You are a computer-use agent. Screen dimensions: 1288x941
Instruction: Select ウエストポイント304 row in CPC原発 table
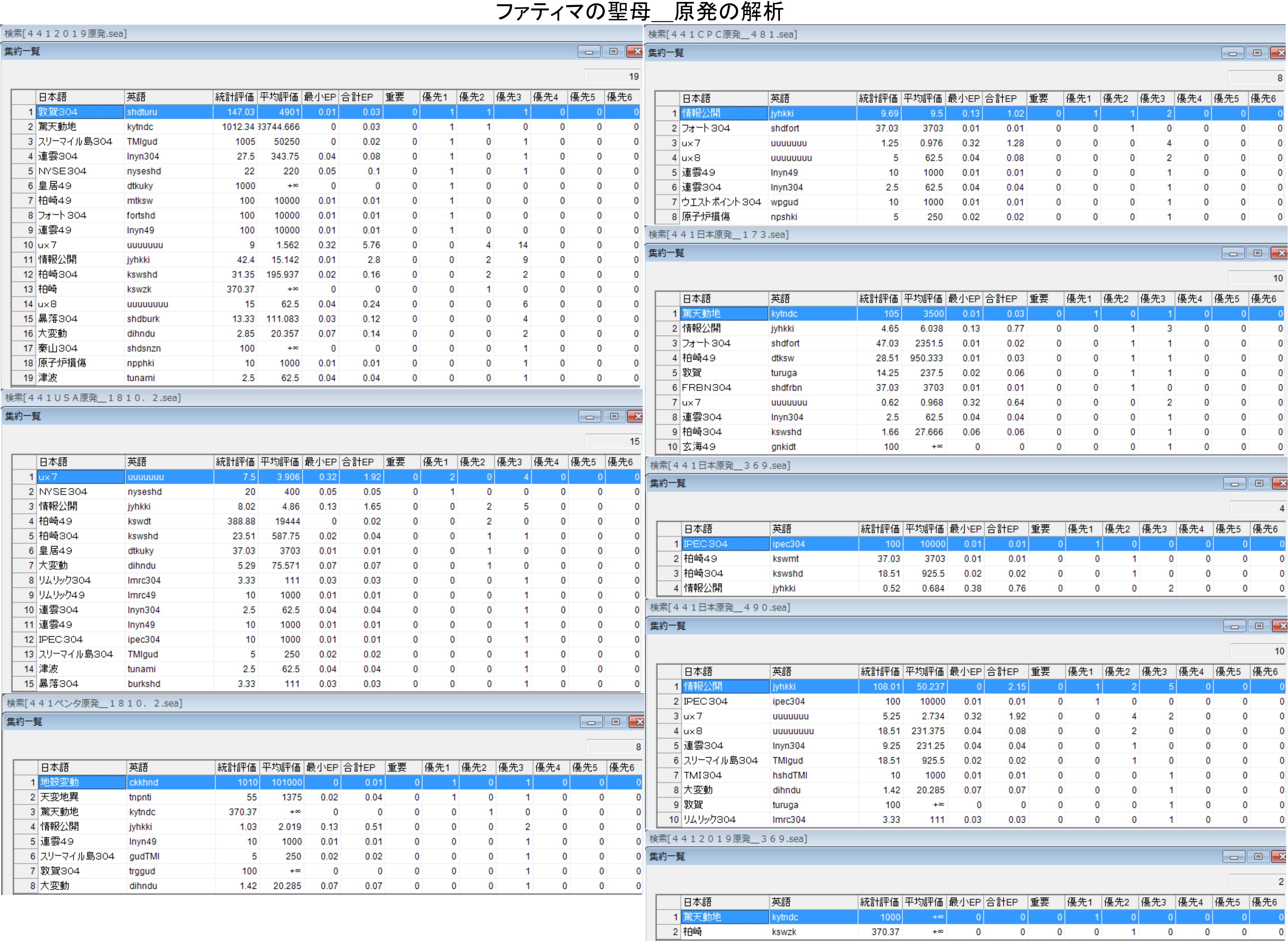point(721,202)
